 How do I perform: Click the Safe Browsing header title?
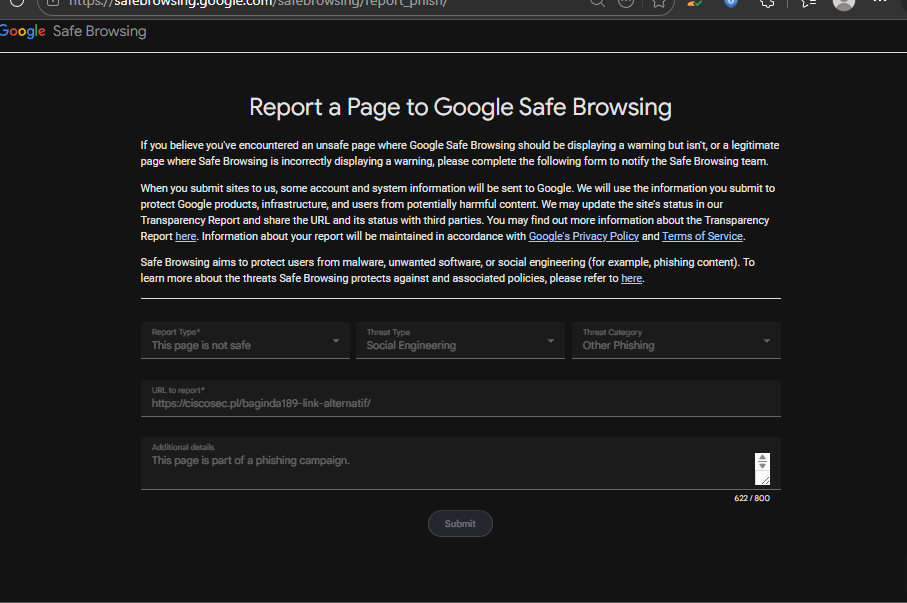click(99, 31)
